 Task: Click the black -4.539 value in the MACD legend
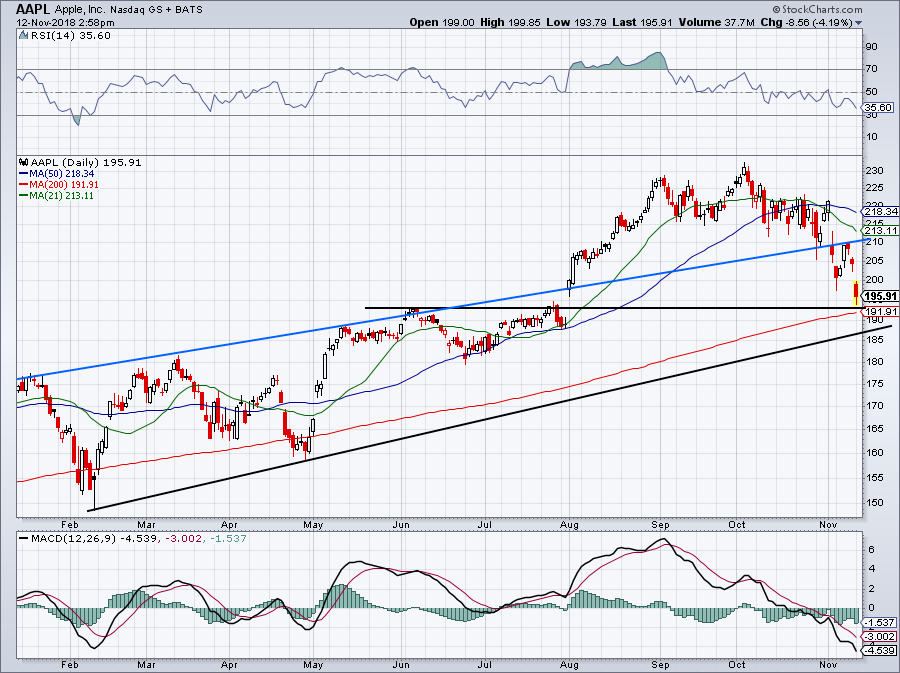point(136,539)
